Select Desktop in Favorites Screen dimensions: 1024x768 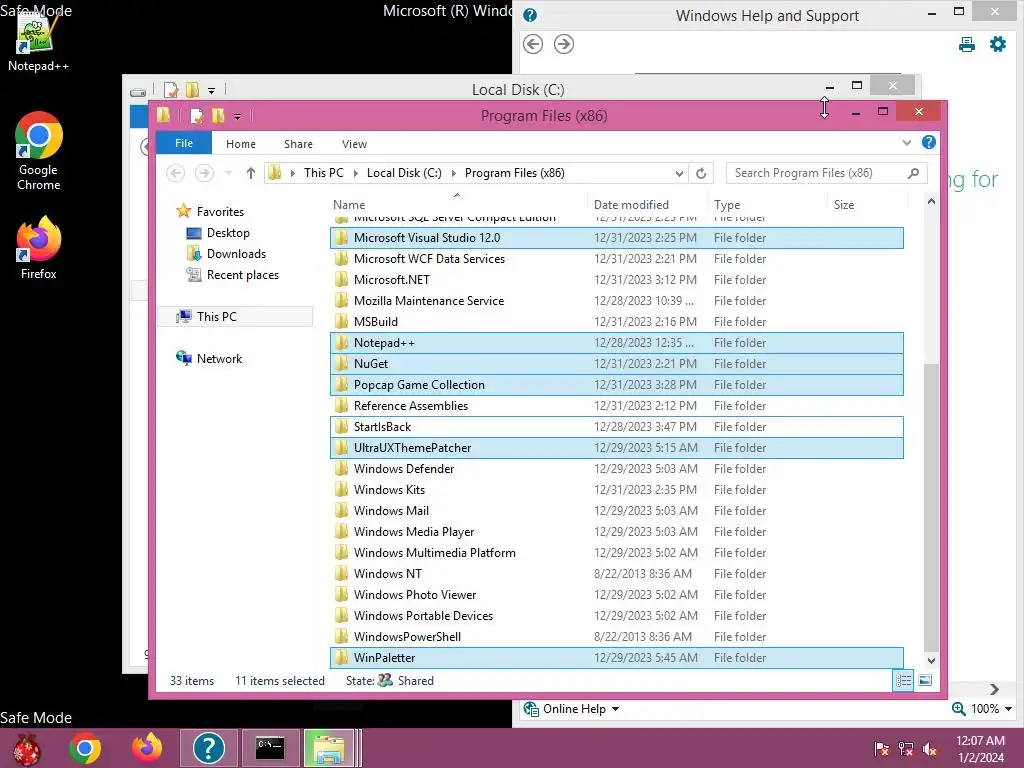pos(228,232)
